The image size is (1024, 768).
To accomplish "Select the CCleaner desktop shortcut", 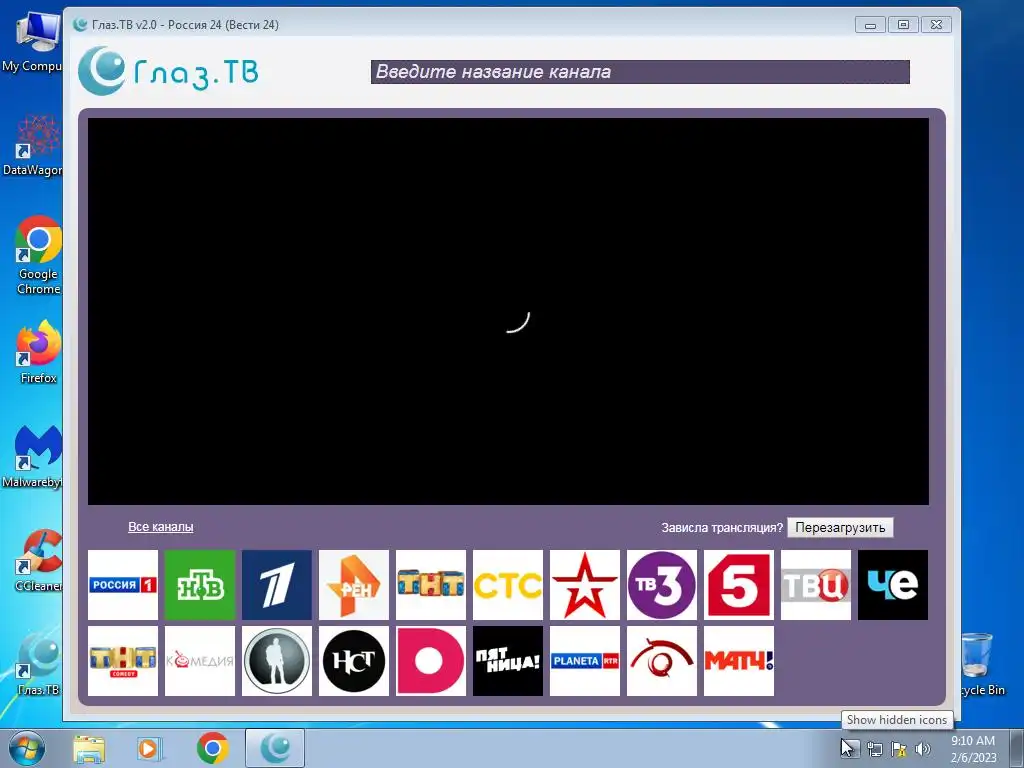I will pos(38,560).
